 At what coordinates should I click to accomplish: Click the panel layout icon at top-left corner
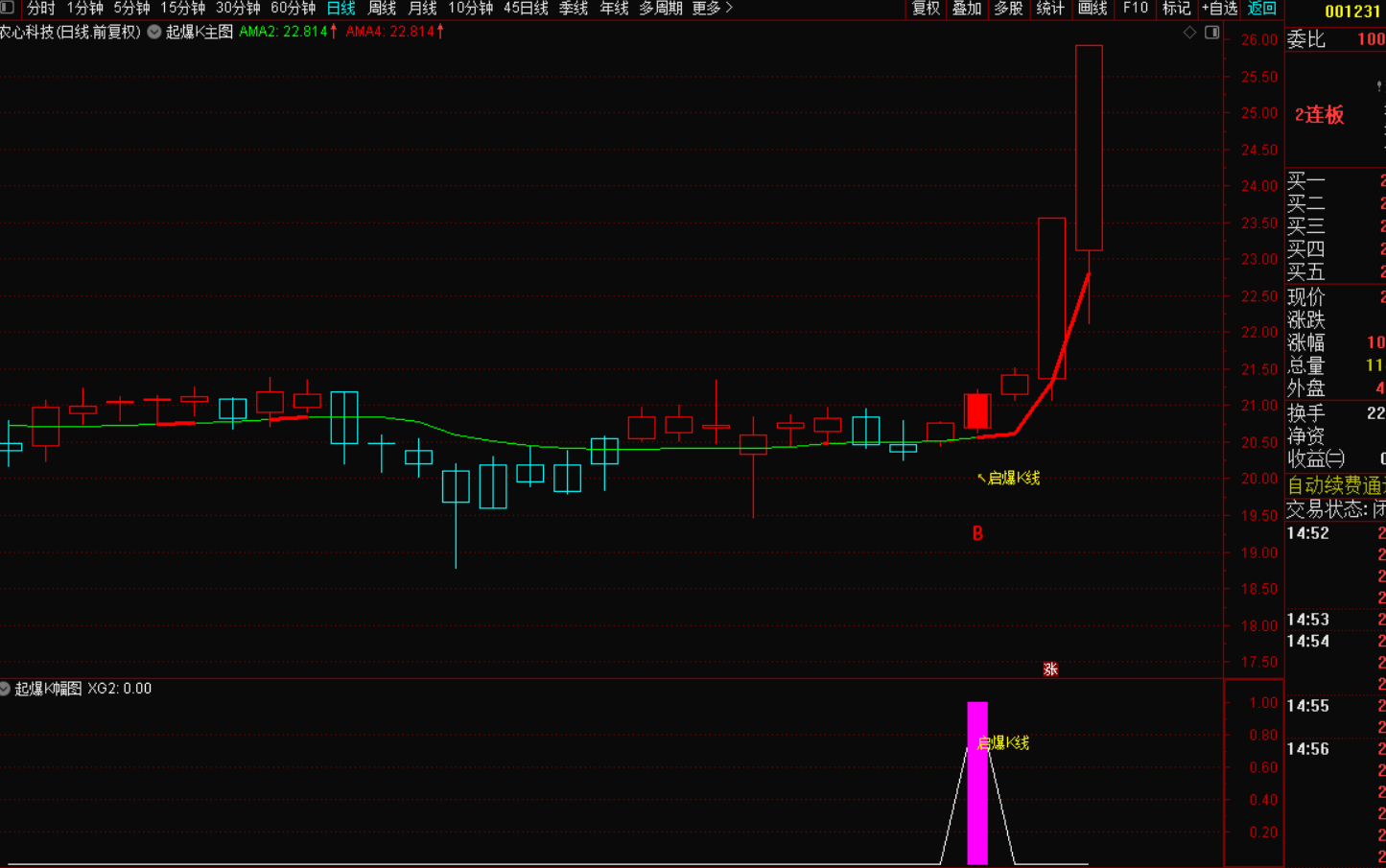pyautogui.click(x=8, y=8)
